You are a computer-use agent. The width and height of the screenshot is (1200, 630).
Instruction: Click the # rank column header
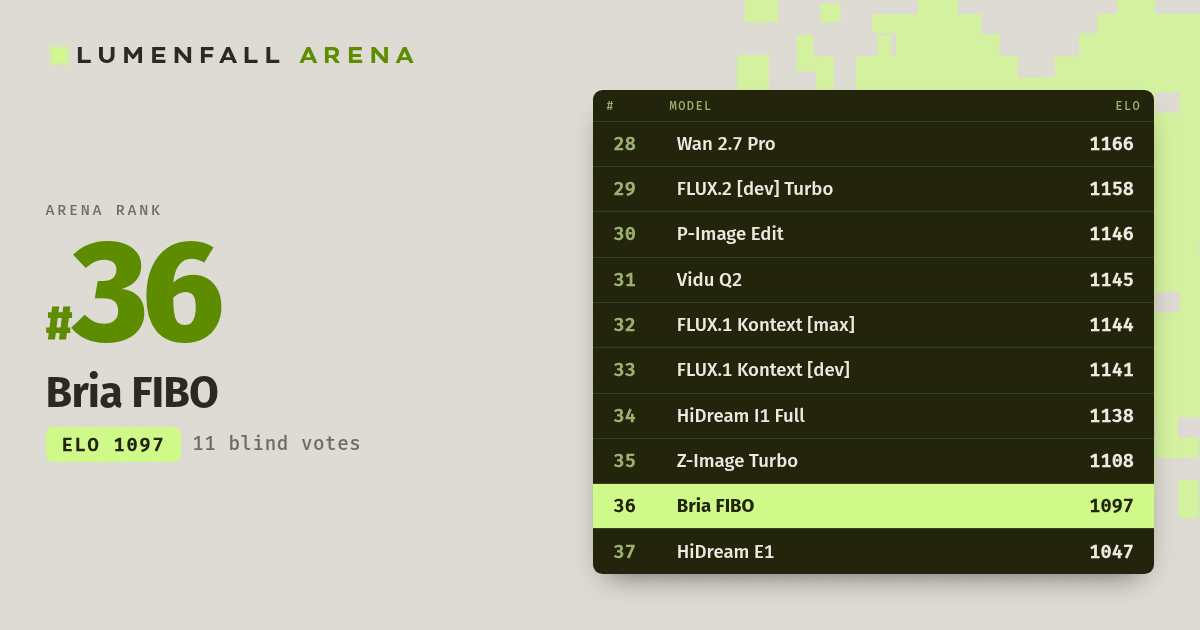[610, 106]
